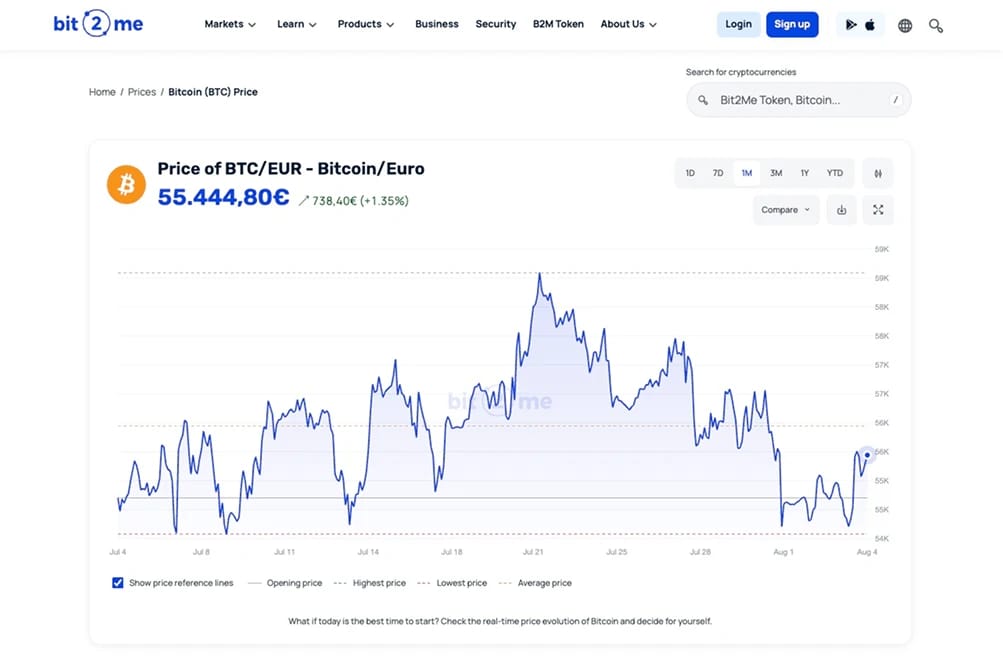Open the Security page
Viewport: 1003px width, 661px height.
(496, 24)
